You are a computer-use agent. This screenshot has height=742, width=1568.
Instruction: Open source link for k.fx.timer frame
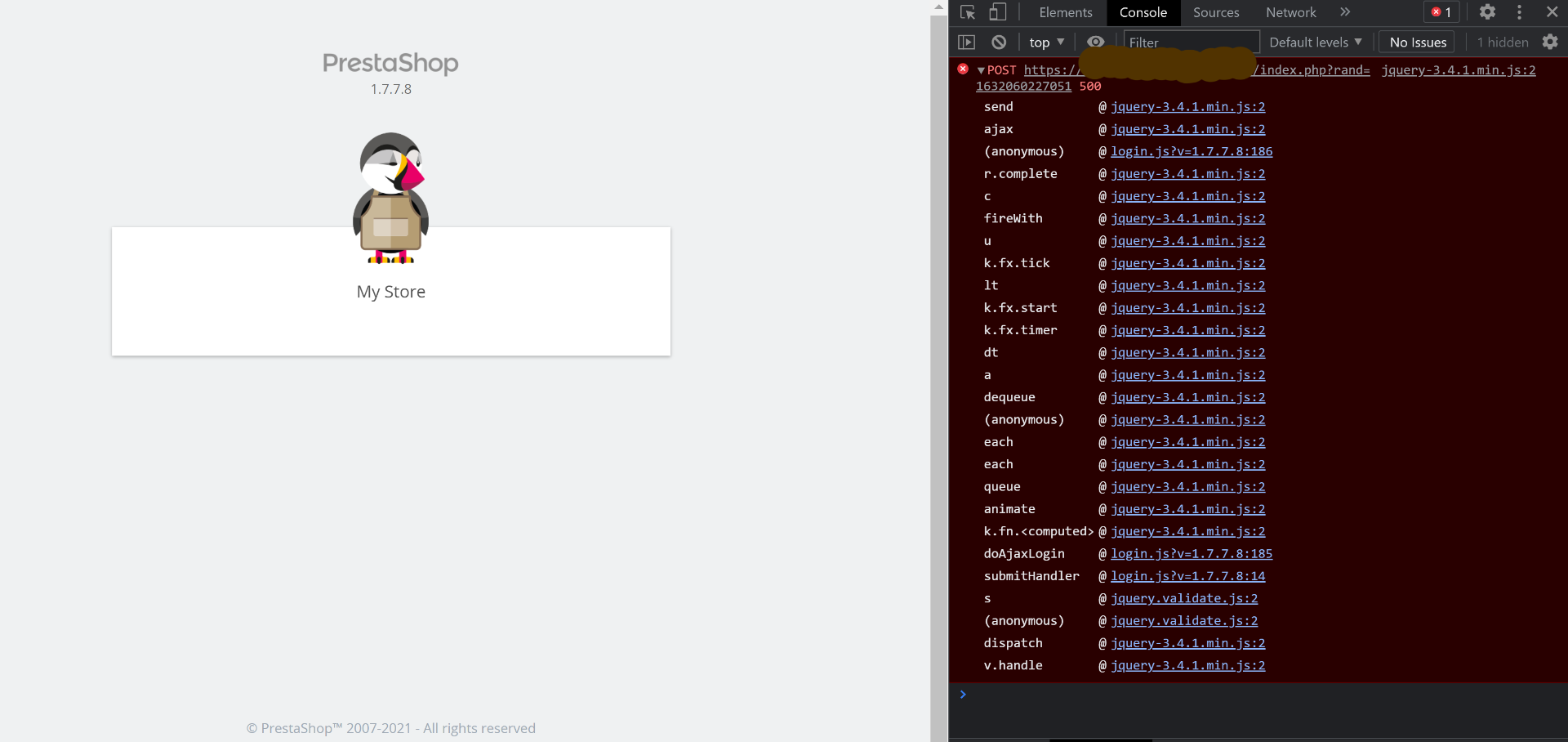[1187, 330]
